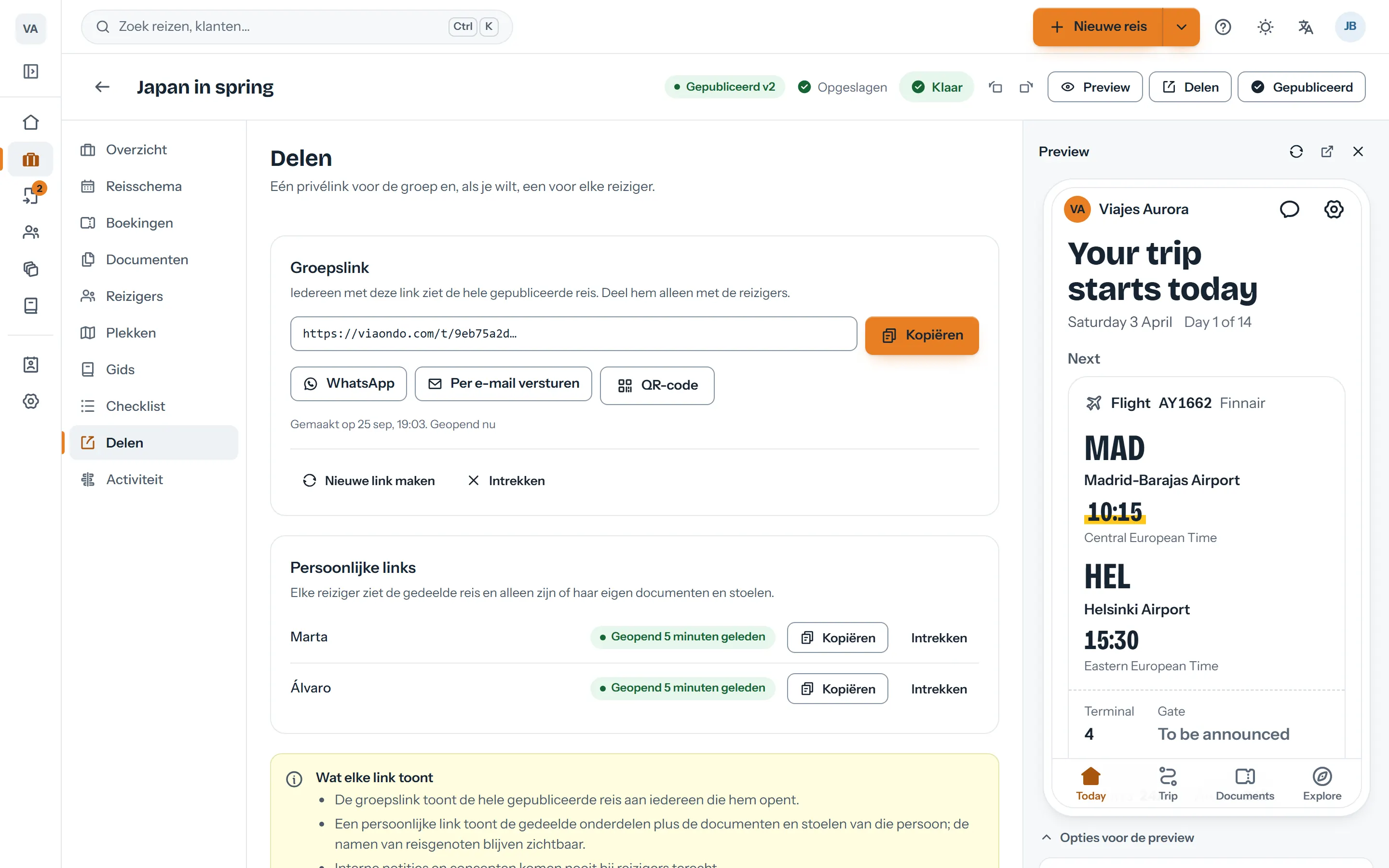Viewport: 1389px width, 868px height.
Task: Switch to Trip tab in phone preview
Action: (x=1168, y=784)
